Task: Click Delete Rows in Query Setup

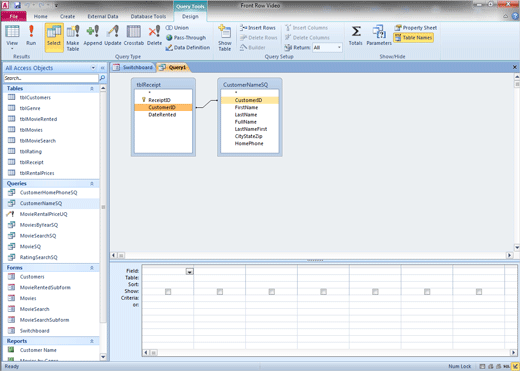Action: coord(259,38)
